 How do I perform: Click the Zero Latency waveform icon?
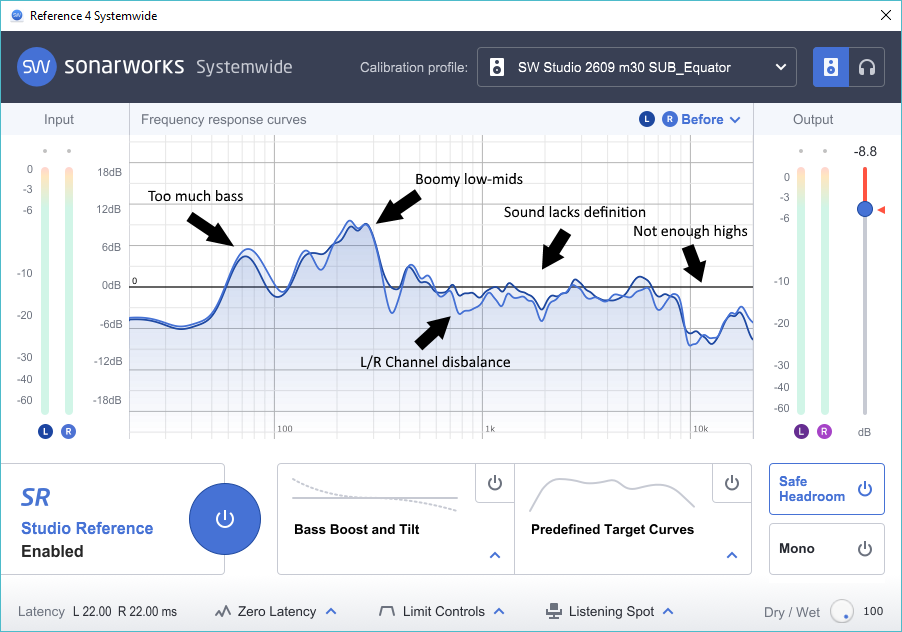(223, 611)
